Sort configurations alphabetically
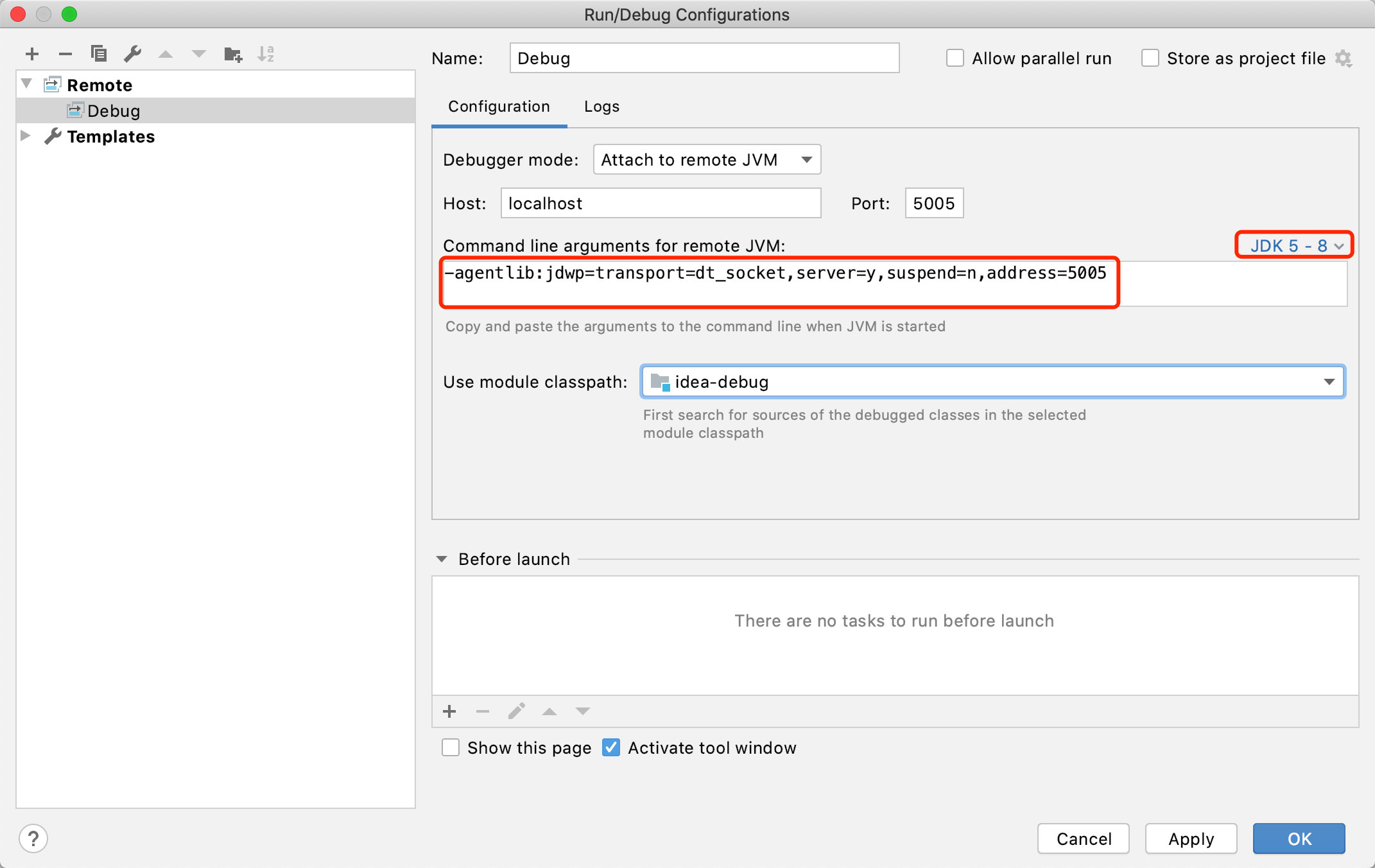This screenshot has width=1375, height=868. tap(266, 54)
